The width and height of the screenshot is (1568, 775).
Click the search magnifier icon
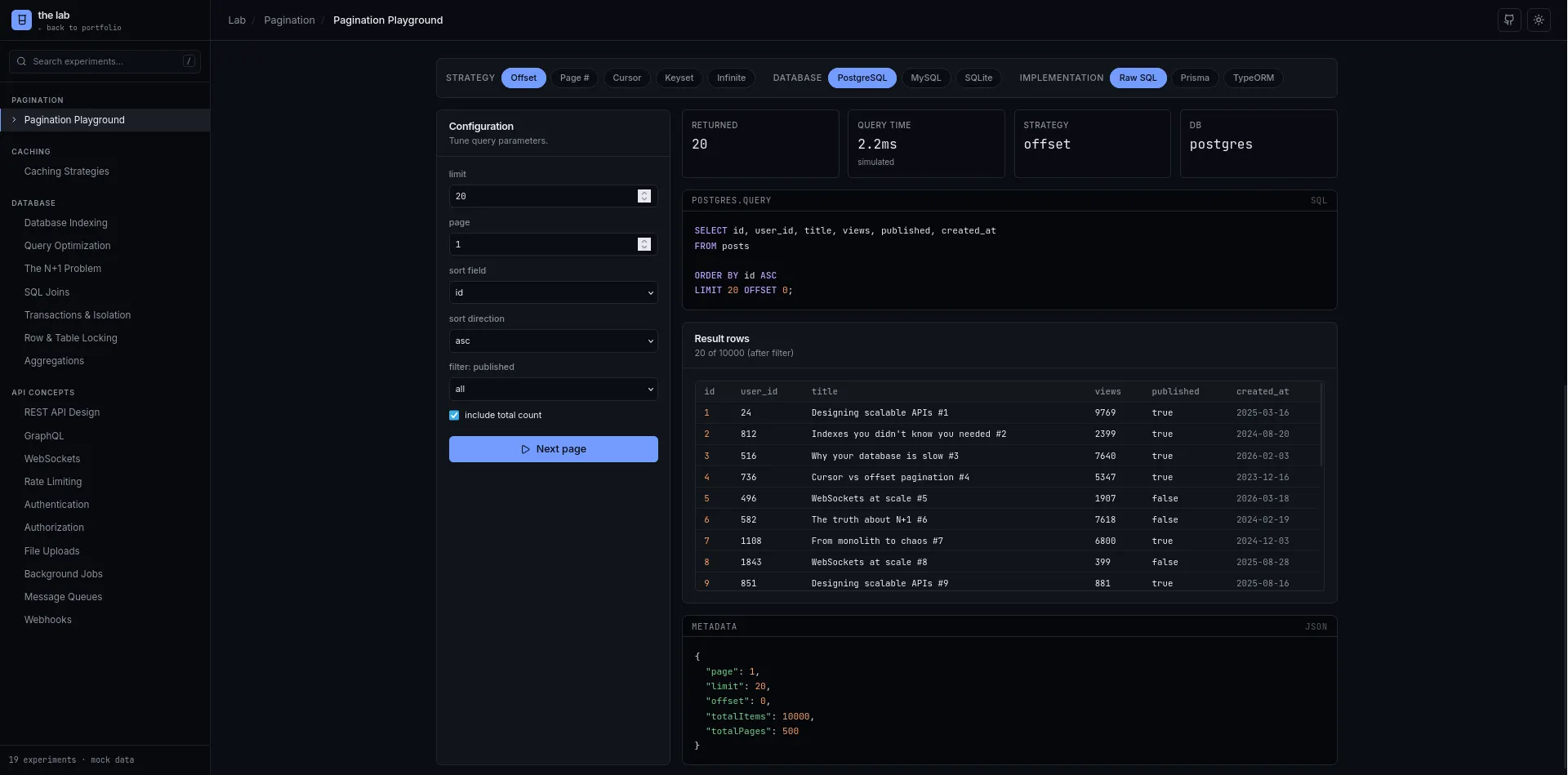(21, 61)
